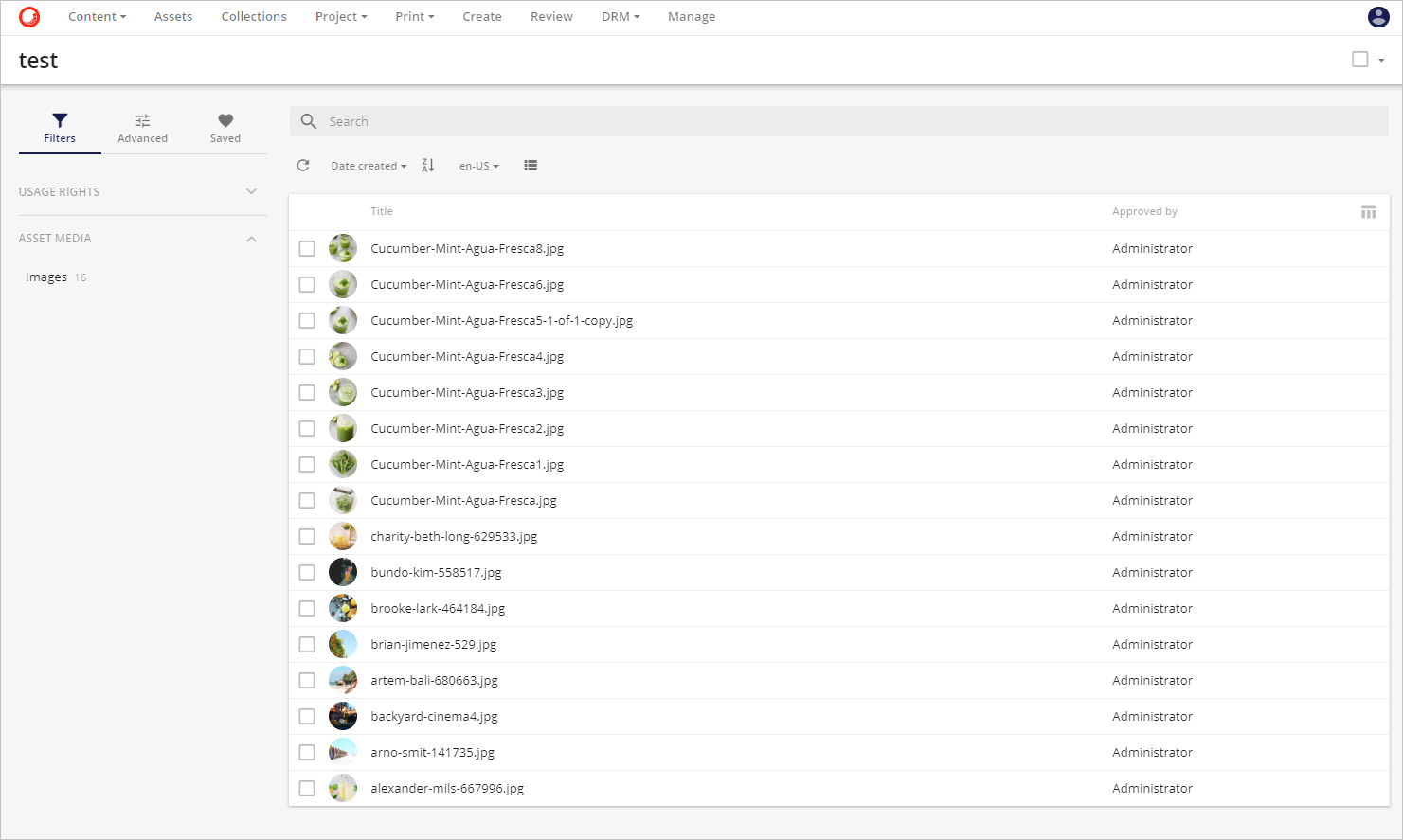Open the arno-smit-141735.jpg asset link

[x=433, y=752]
